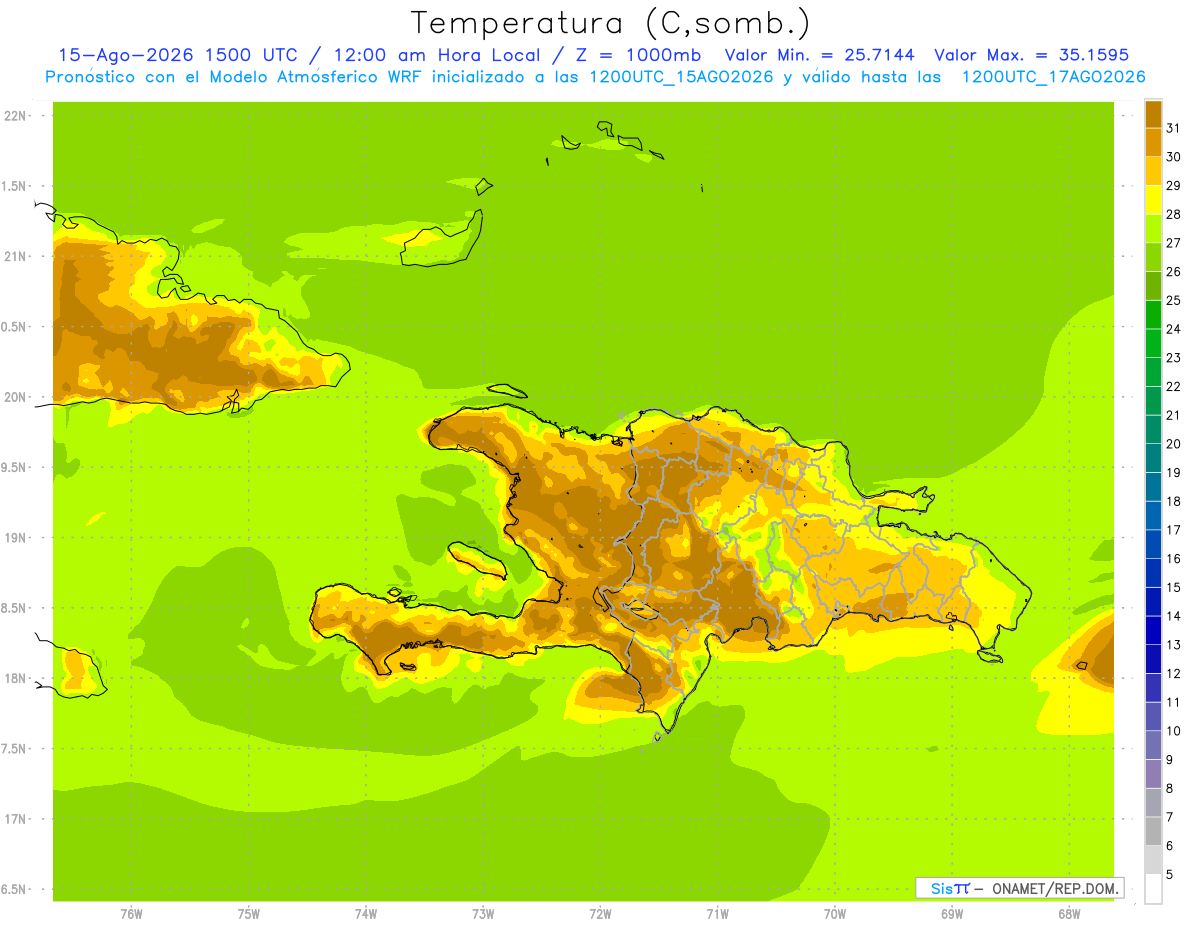Click the color bar segment between 25 and 26
The height and width of the screenshot is (927, 1200).
[x=1153, y=286]
